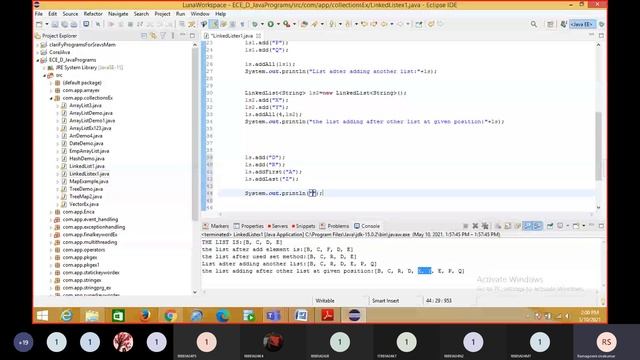
Task: Open LinkedList1.java in Project Explorer
Action: (x=87, y=166)
